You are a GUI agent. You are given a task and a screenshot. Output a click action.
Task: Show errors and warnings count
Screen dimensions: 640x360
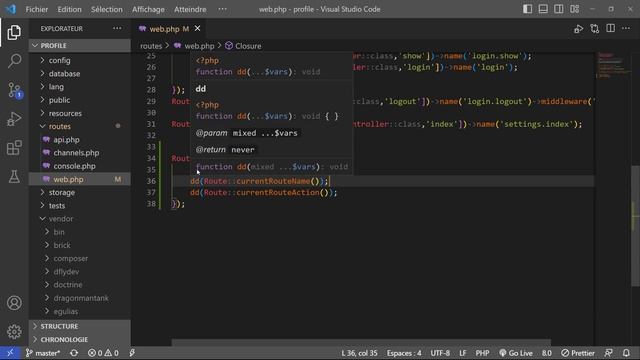point(103,353)
